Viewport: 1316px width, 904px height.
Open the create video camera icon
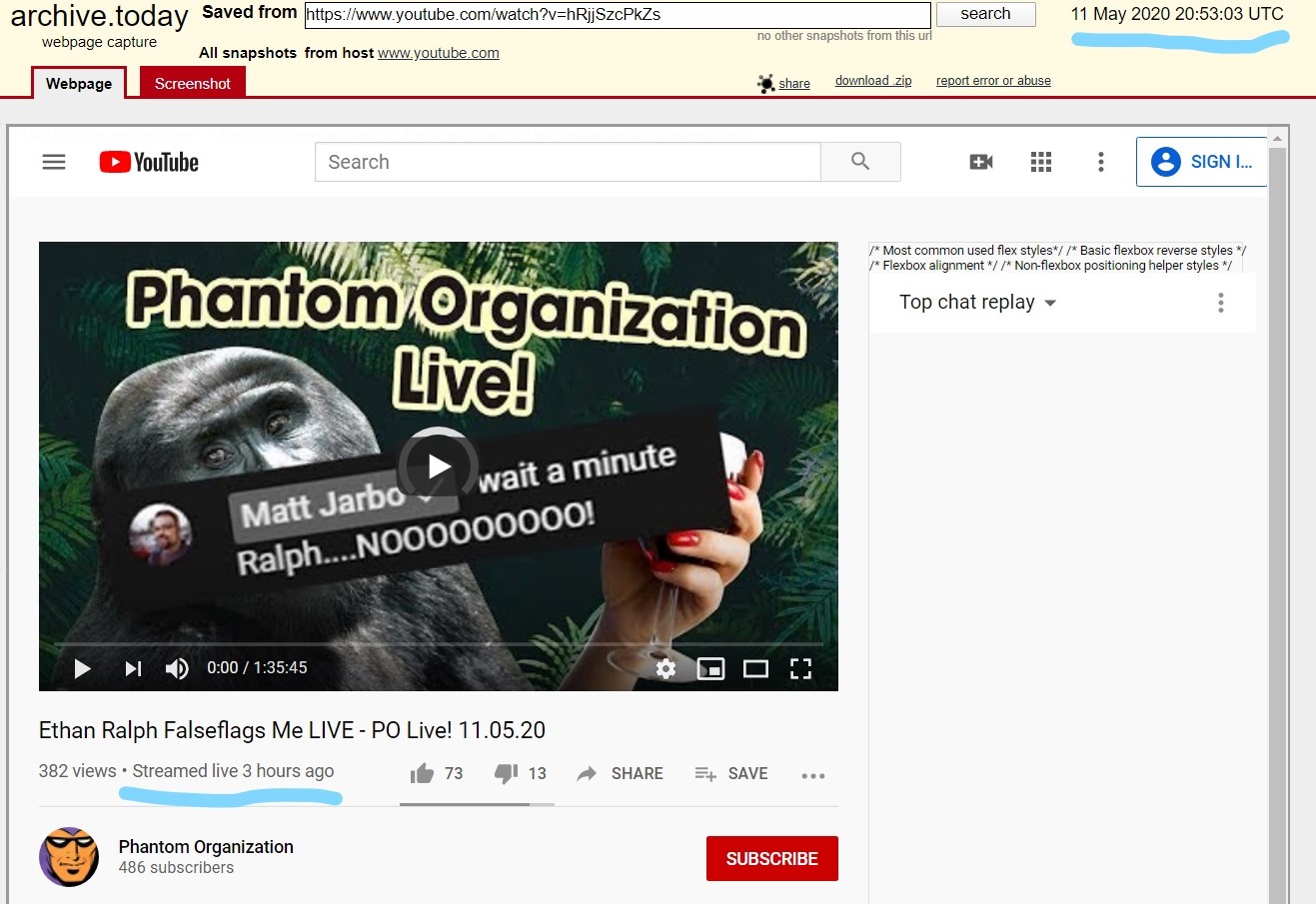[981, 162]
